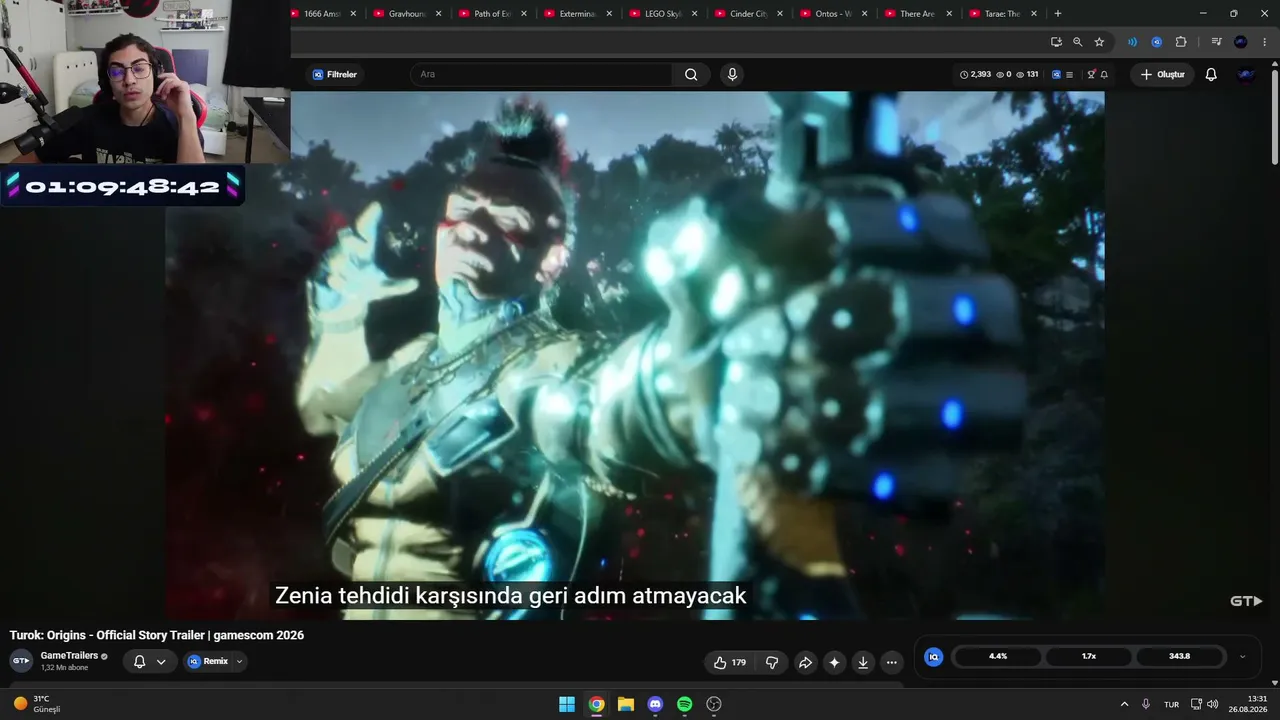
Task: Open a new browser tab with the plus button
Action: click(1058, 14)
